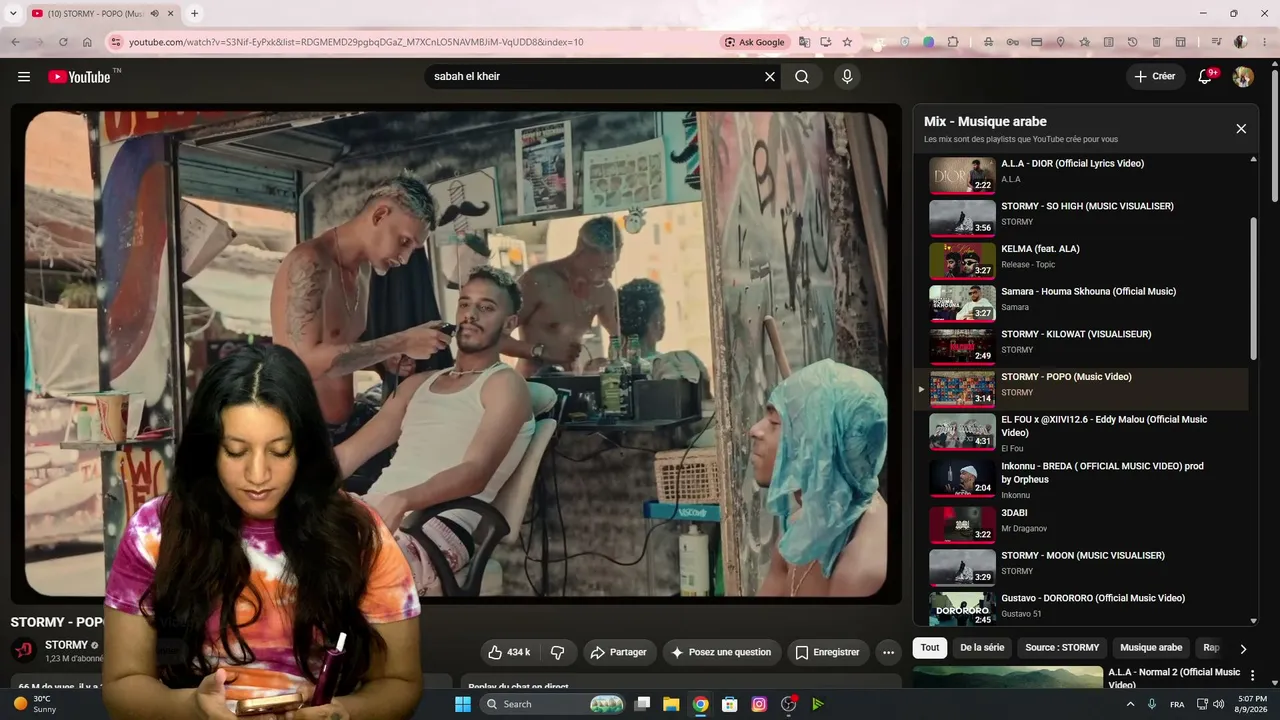Select the Source : STORMY chip

click(1062, 648)
